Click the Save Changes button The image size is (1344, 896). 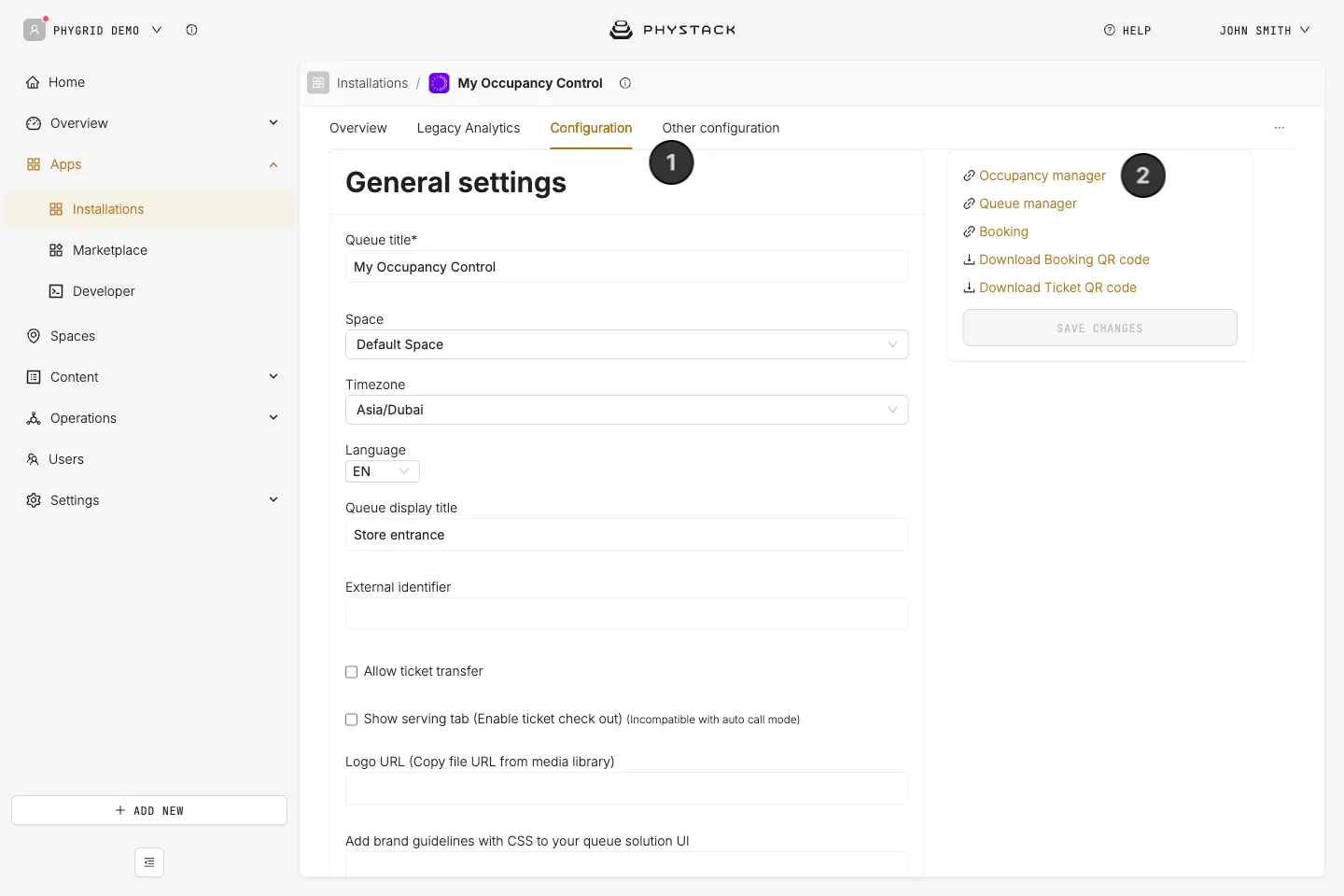(x=1099, y=328)
